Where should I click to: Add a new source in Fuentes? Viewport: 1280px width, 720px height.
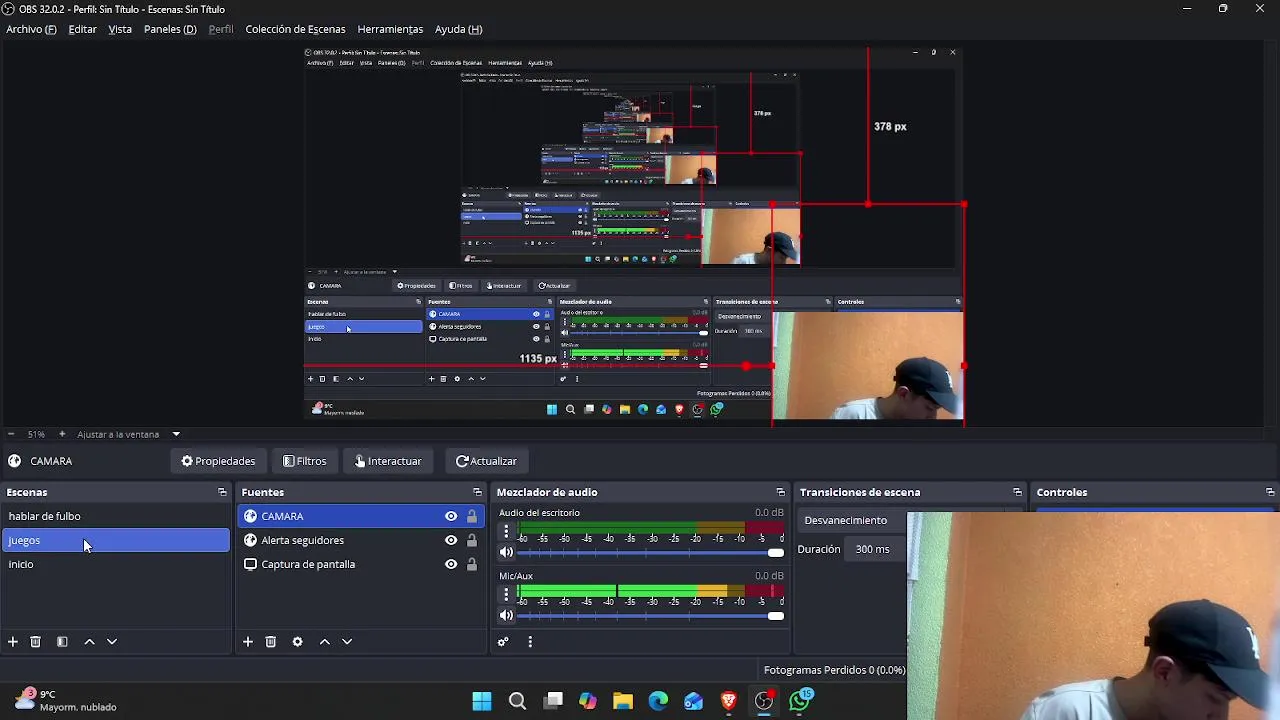click(248, 642)
